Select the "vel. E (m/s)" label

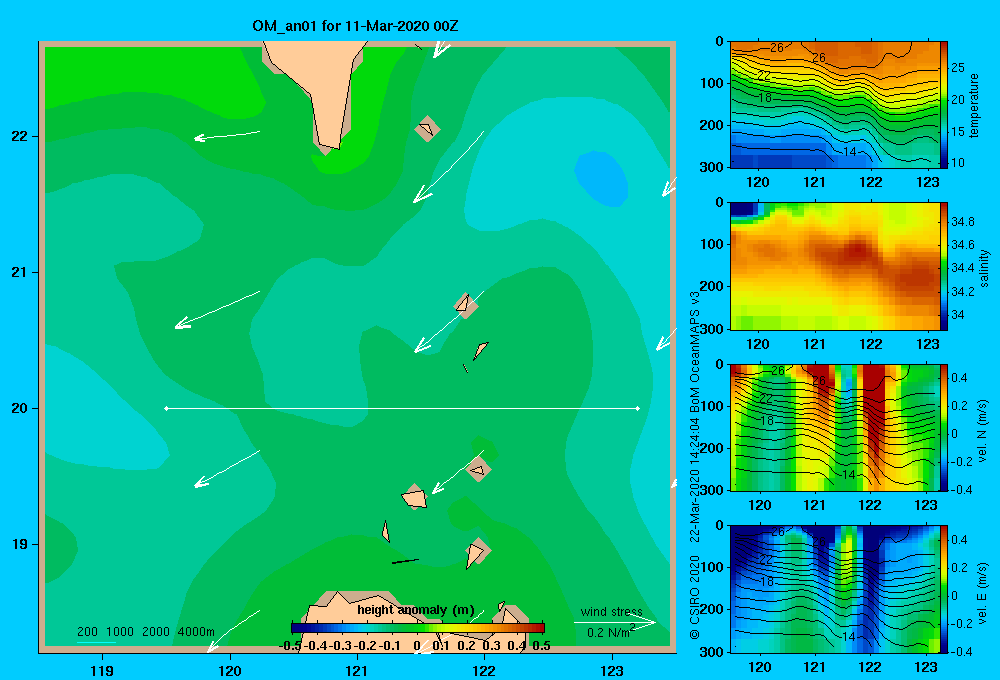pos(983,593)
